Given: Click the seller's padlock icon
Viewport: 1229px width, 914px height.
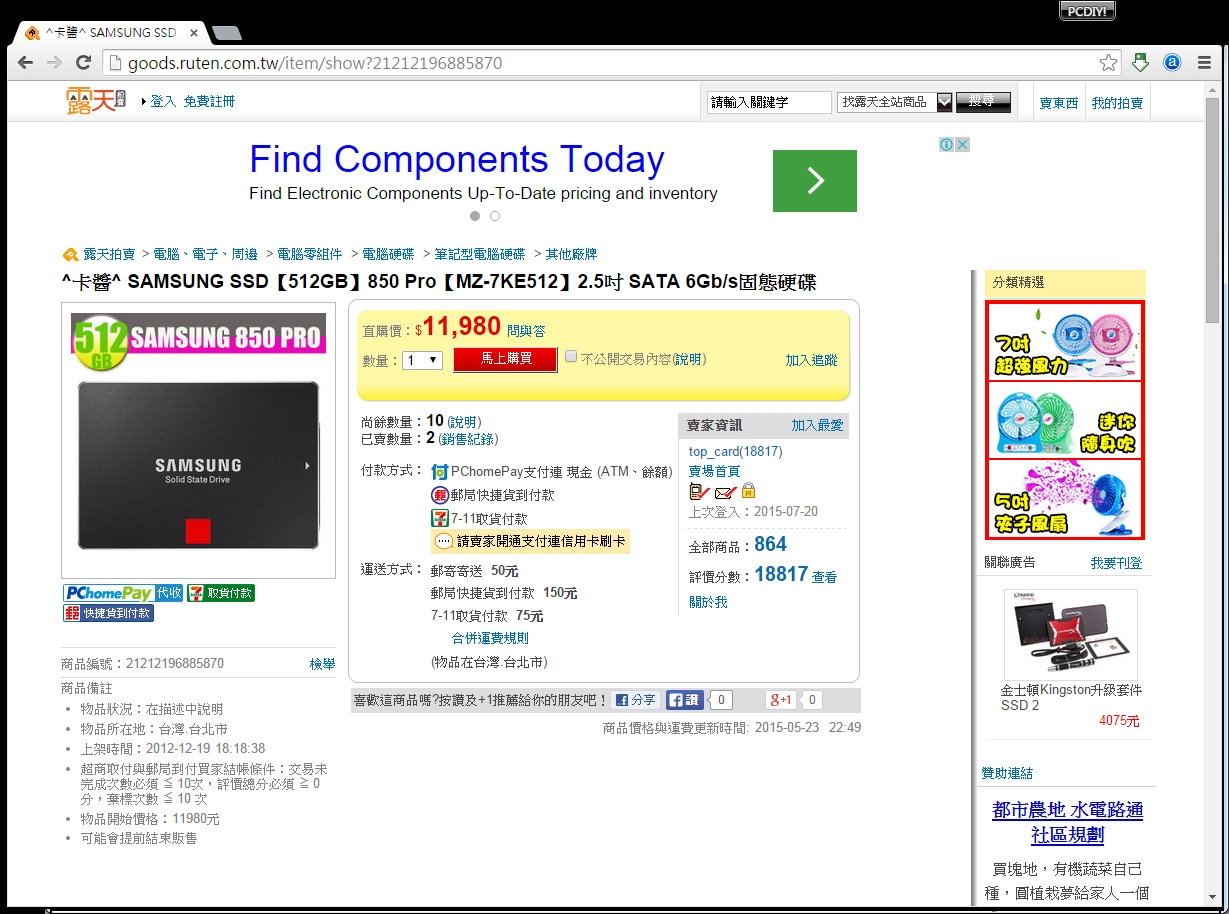Looking at the screenshot, I should [749, 491].
